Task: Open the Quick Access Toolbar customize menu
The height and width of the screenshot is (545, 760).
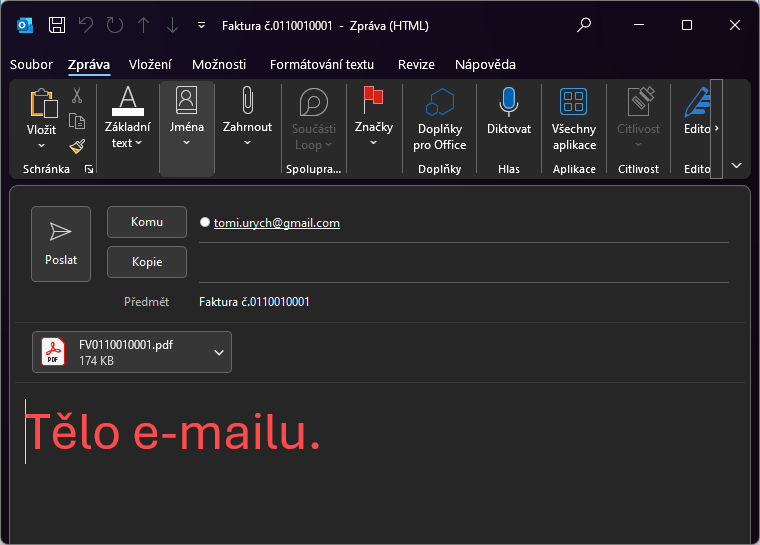Action: click(x=201, y=25)
